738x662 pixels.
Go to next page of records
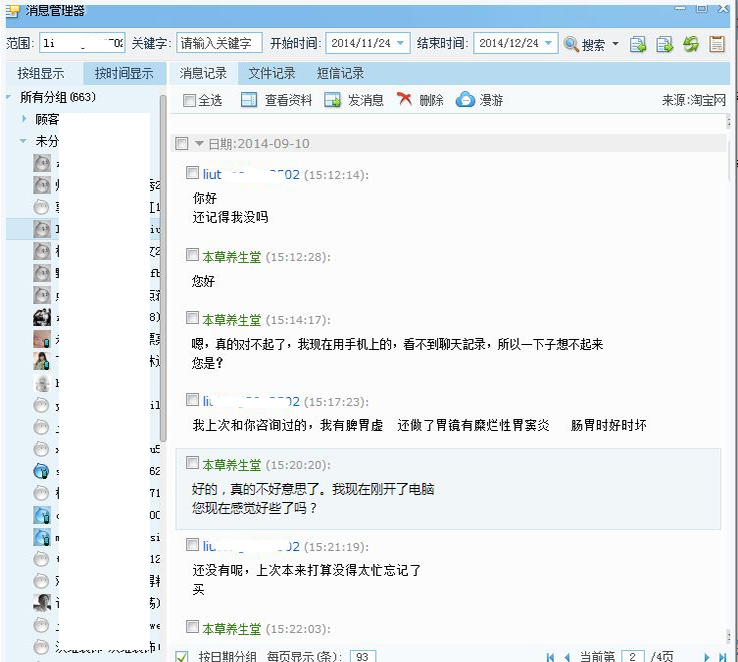coord(706,657)
